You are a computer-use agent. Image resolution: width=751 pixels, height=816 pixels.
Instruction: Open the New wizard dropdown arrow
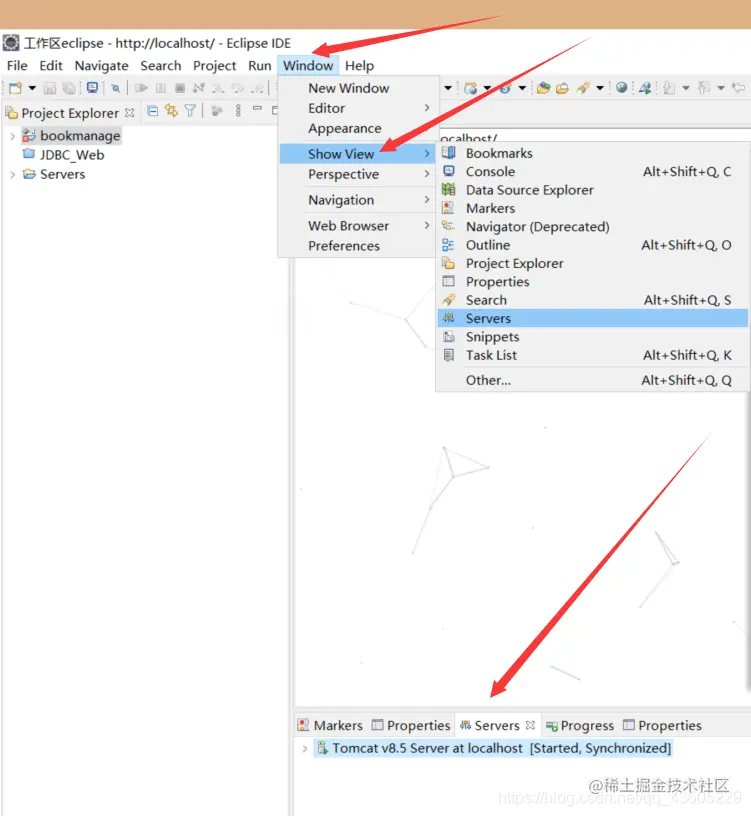(x=32, y=88)
